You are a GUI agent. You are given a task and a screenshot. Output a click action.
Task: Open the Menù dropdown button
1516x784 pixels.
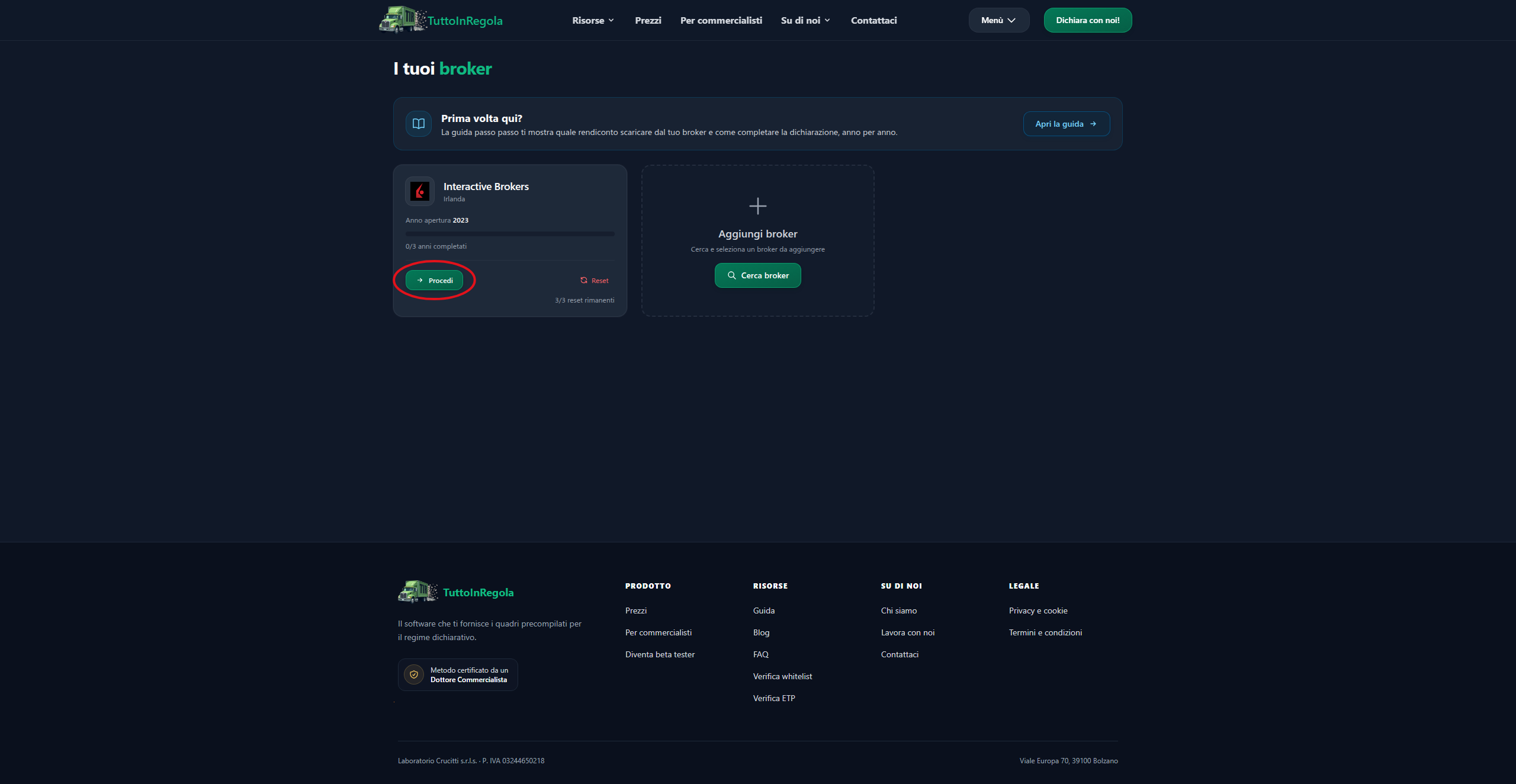[998, 20]
